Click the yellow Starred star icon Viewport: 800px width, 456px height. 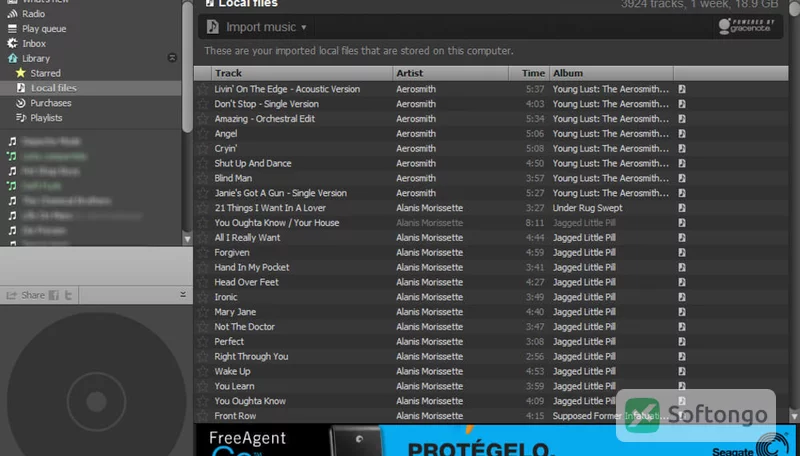click(x=20, y=73)
